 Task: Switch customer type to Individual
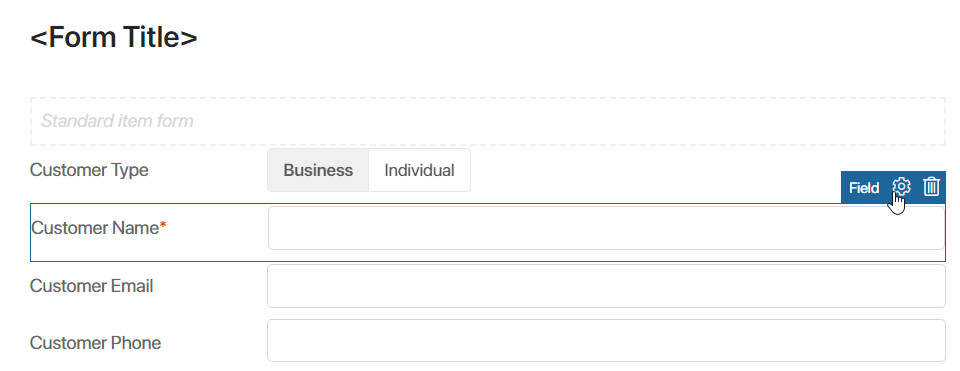click(x=419, y=170)
